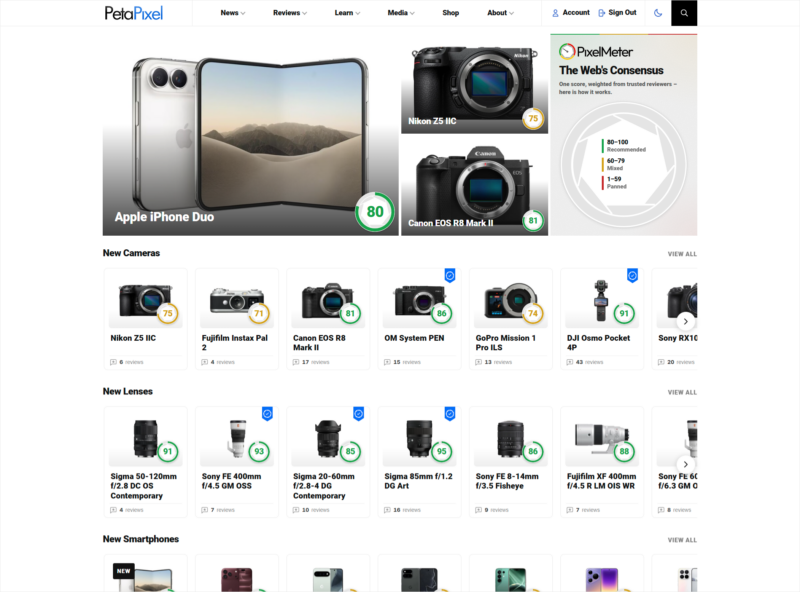Open Nikon Z5 IIC featured tile
The image size is (800, 592).
point(474,84)
